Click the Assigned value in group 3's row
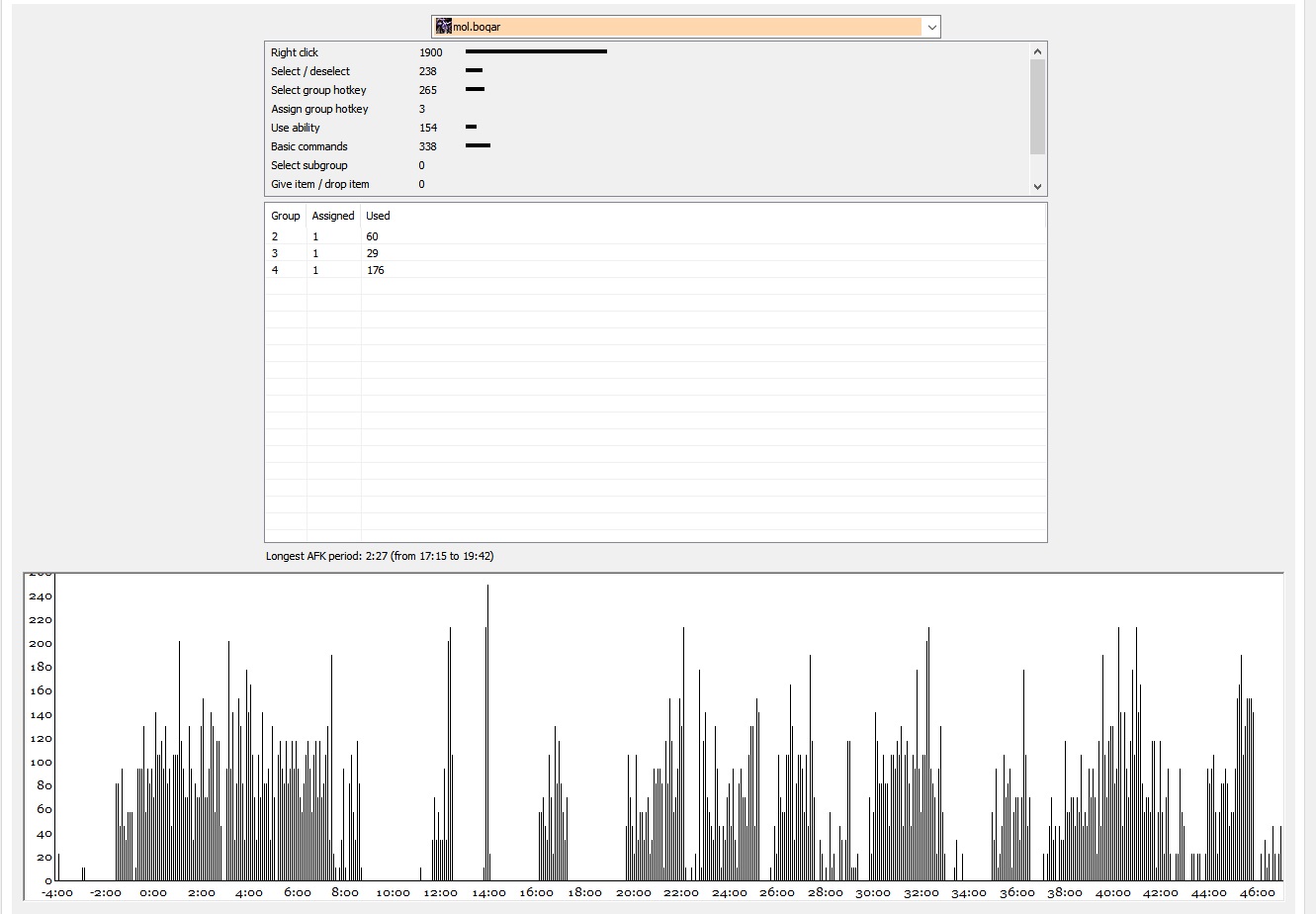 315,253
